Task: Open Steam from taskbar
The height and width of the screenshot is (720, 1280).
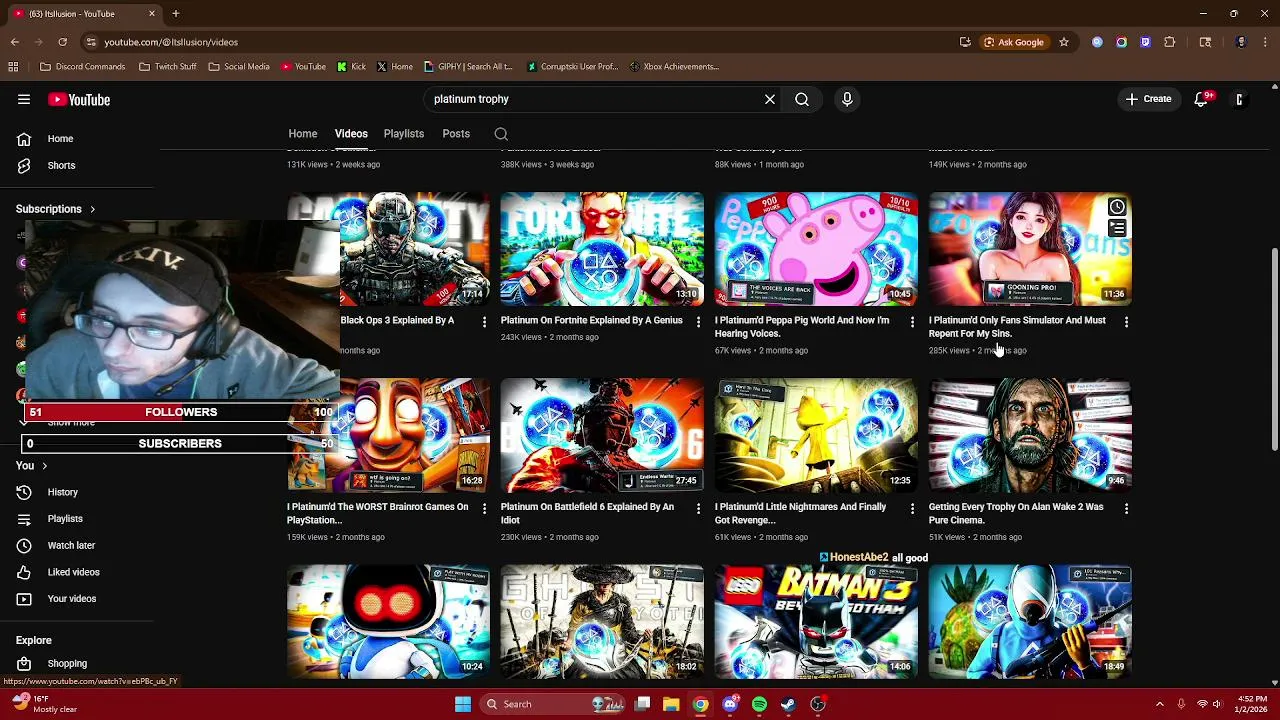Action: pyautogui.click(x=788, y=704)
